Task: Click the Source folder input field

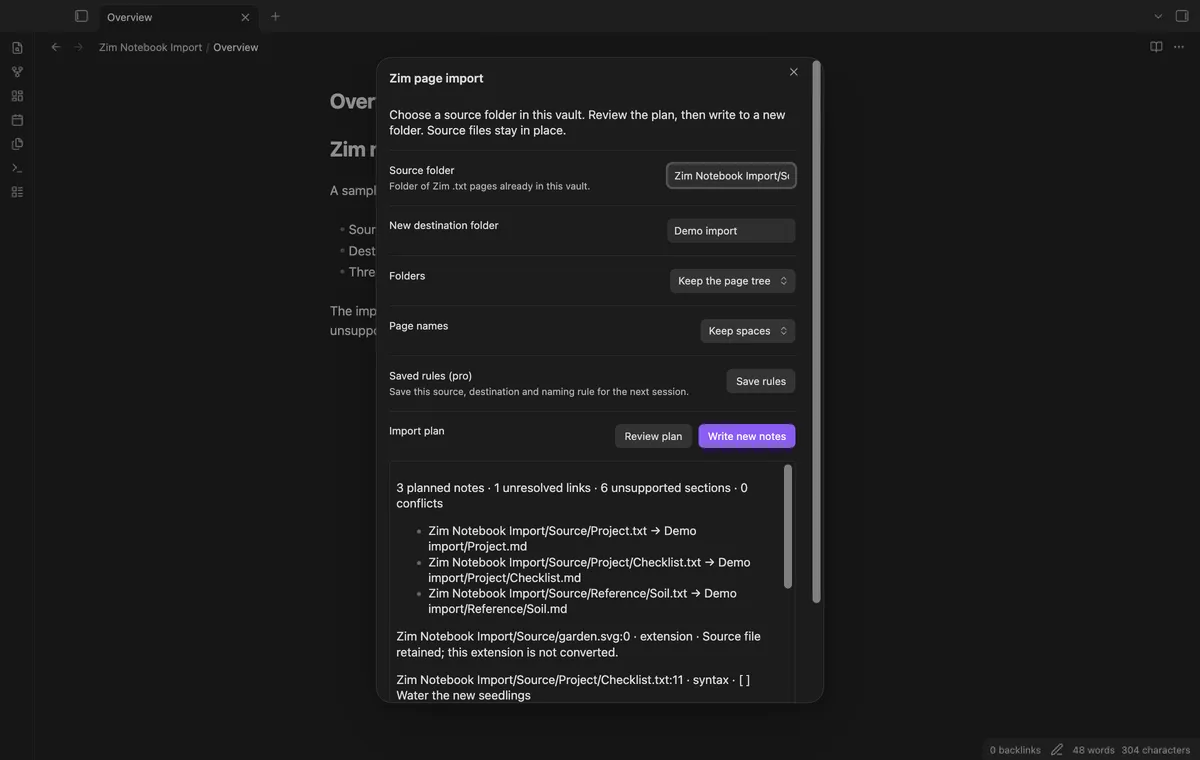Action: point(731,175)
